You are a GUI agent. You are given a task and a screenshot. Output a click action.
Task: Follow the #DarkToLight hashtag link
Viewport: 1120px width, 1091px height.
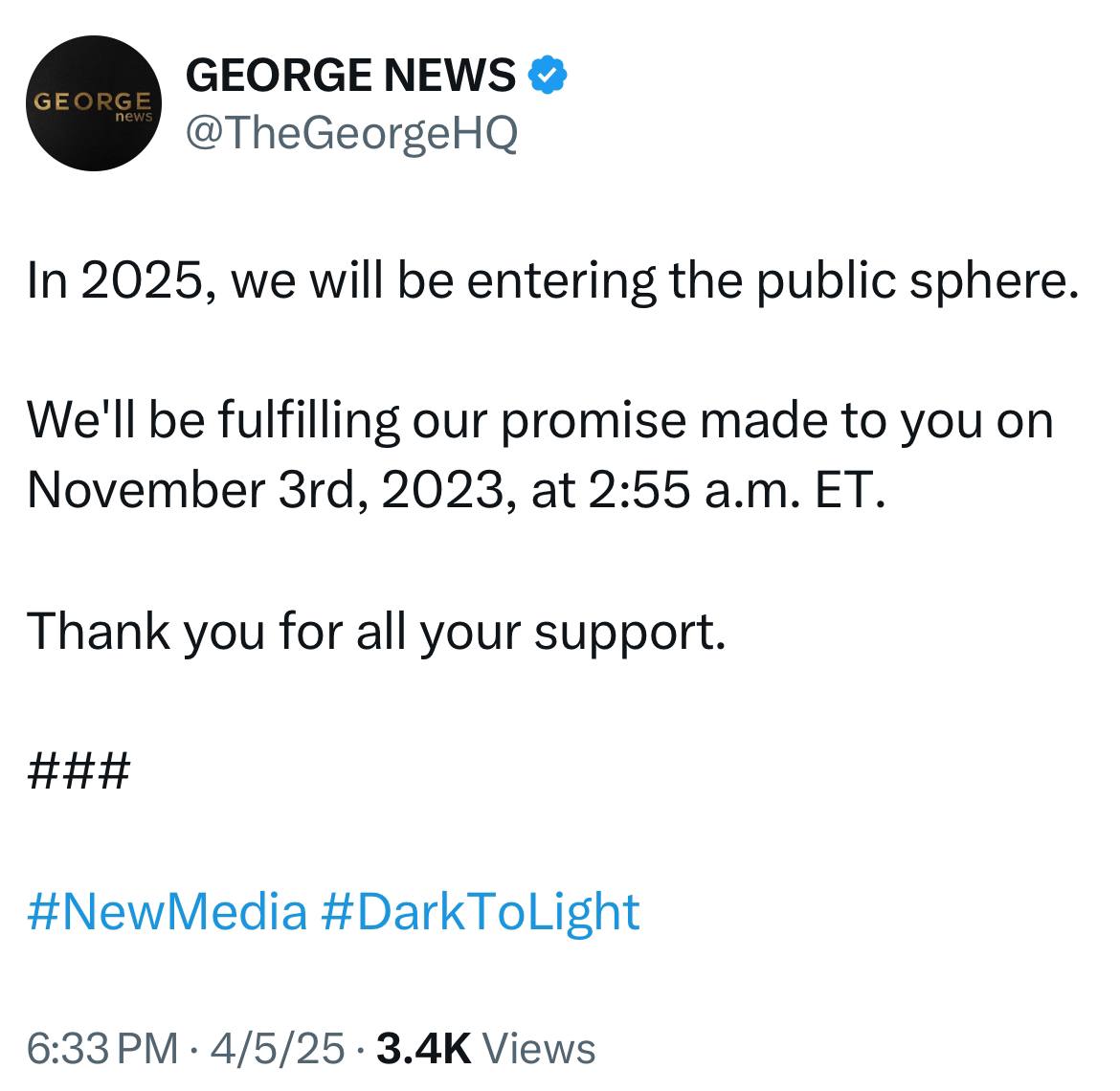coord(481,912)
